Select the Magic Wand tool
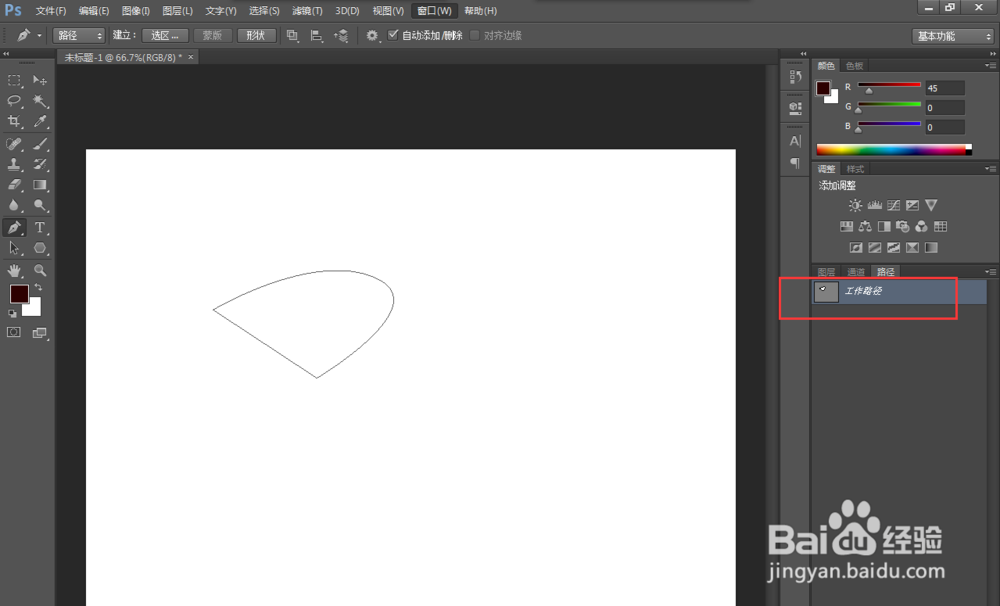Screen dimensions: 1000x606 (40, 101)
